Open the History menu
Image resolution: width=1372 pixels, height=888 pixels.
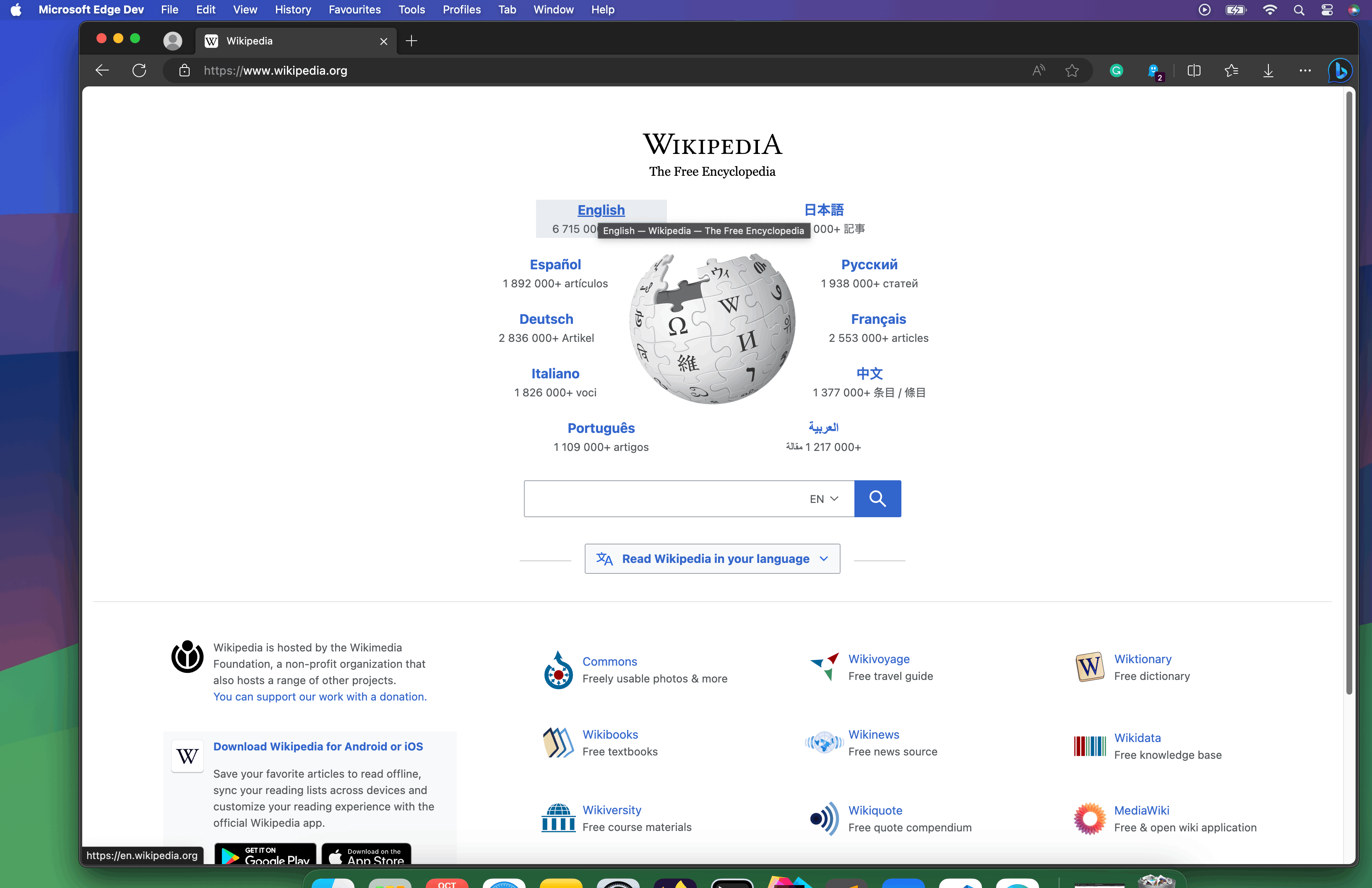292,9
